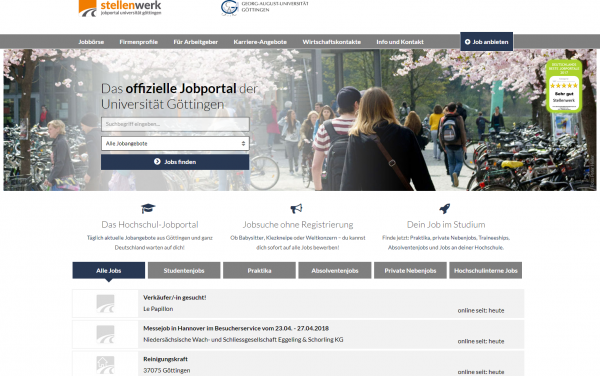Focus the Suchbegriff eingeben search field
The width and height of the screenshot is (600, 376).
click(x=175, y=124)
